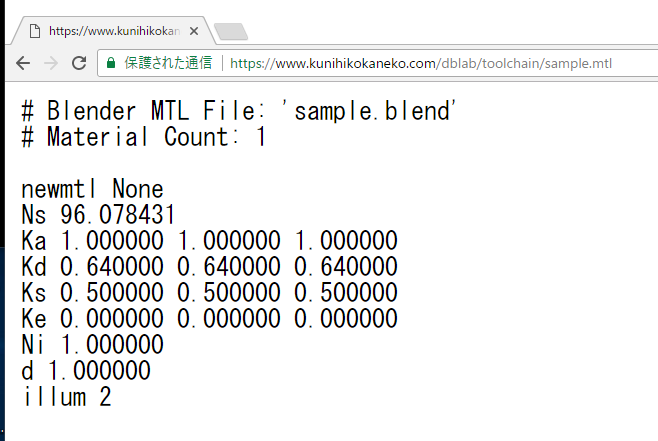Click the 'newmtl None' text line

click(x=92, y=189)
